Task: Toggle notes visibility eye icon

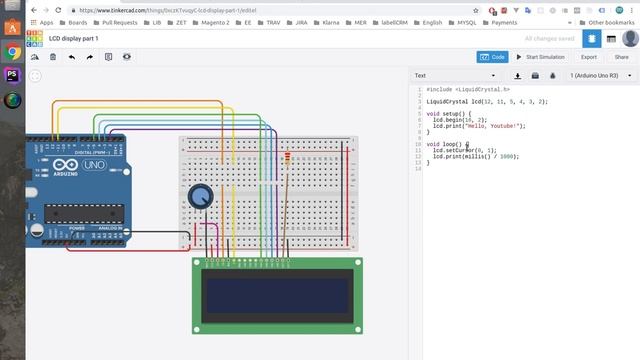Action: (127, 57)
